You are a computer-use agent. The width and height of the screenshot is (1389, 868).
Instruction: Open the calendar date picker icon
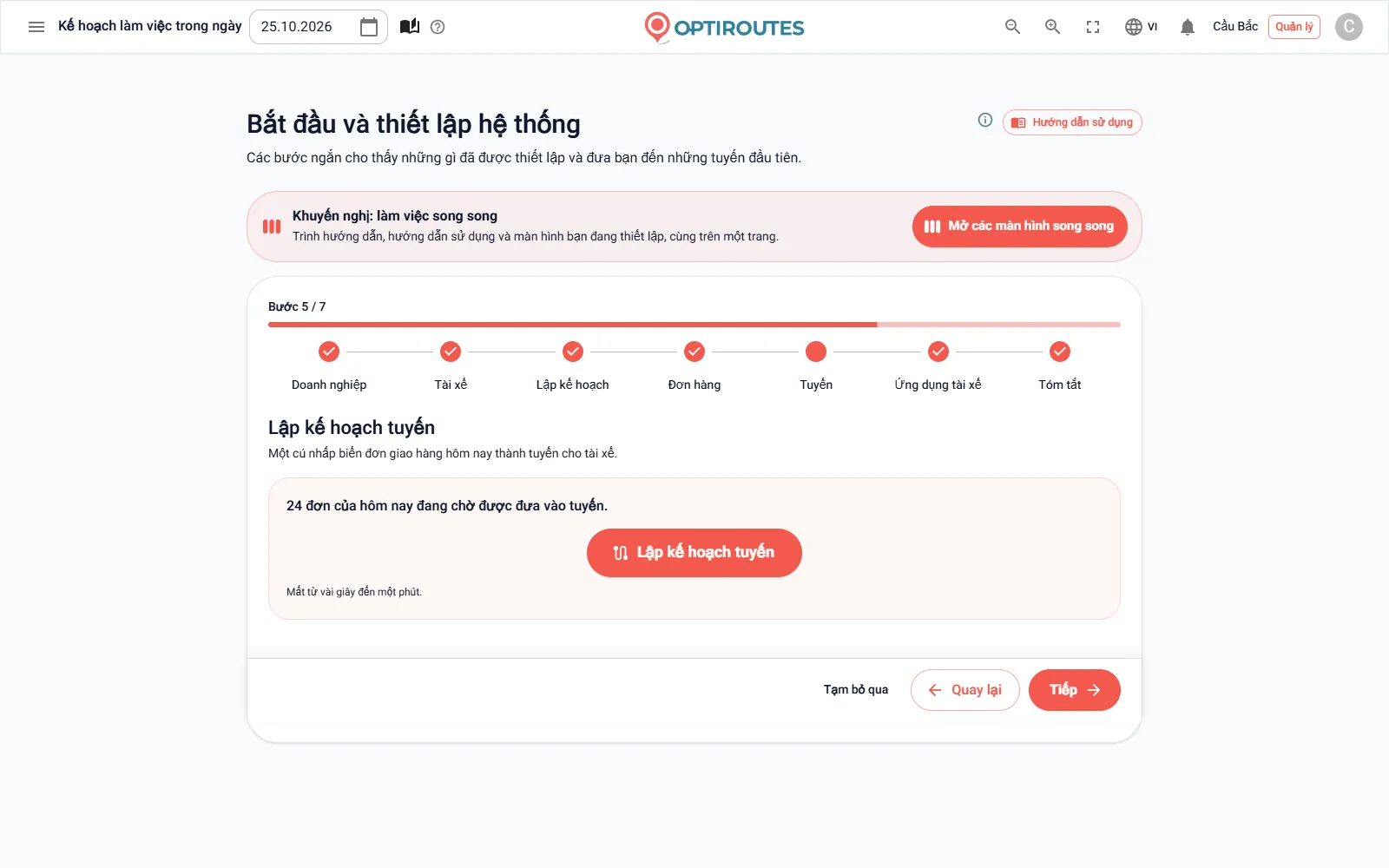[369, 27]
